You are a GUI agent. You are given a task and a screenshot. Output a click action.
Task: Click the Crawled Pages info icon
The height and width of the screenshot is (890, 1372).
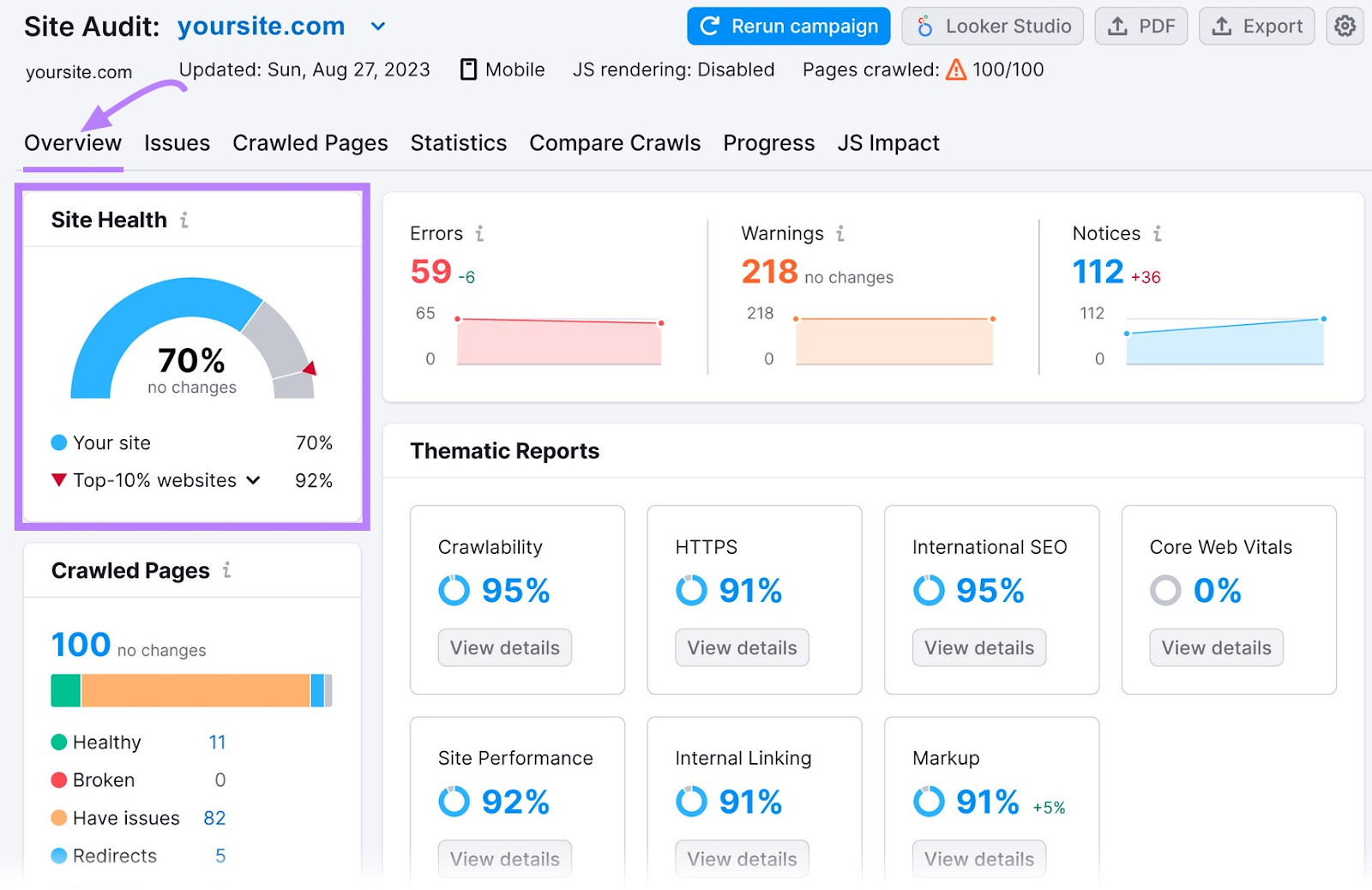tap(226, 570)
